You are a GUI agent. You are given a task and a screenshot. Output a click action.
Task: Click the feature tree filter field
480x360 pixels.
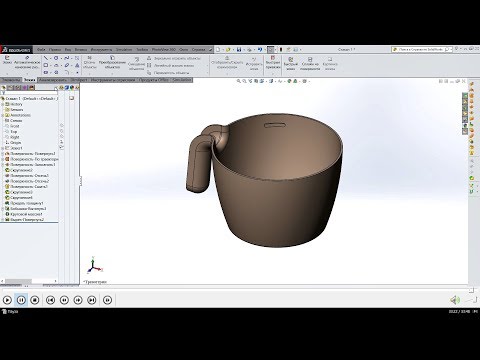29,93
